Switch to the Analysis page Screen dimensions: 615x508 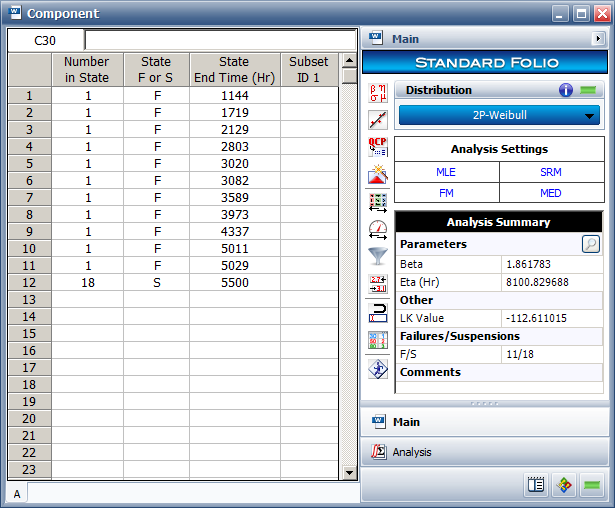click(x=412, y=452)
